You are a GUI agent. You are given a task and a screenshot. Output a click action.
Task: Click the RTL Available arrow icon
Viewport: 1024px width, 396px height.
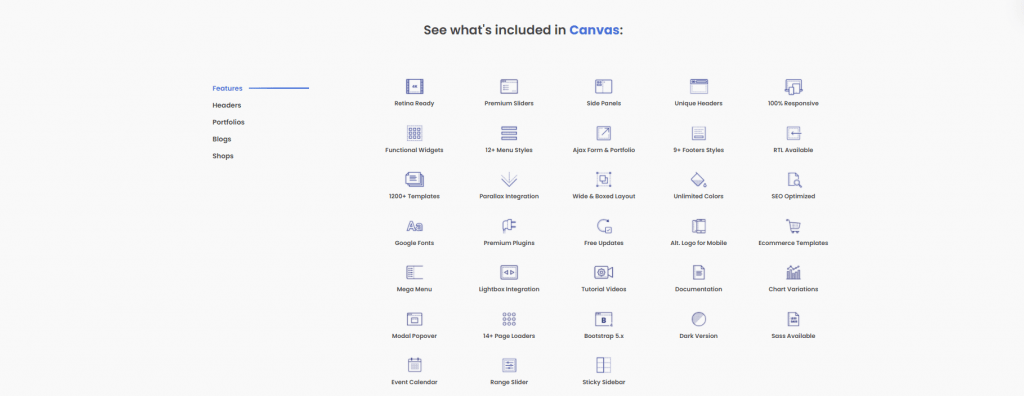(793, 133)
